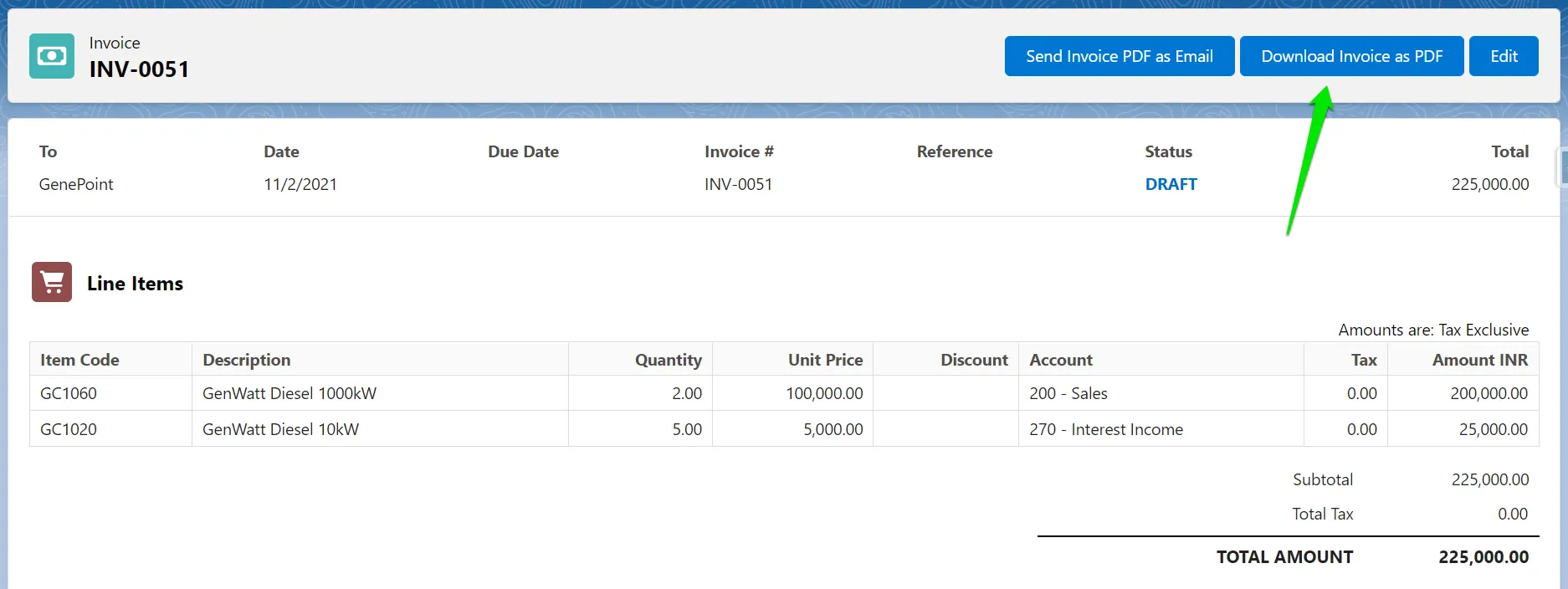Click GenePoint recipient name
Image resolution: width=1568 pixels, height=589 pixels.
click(76, 184)
